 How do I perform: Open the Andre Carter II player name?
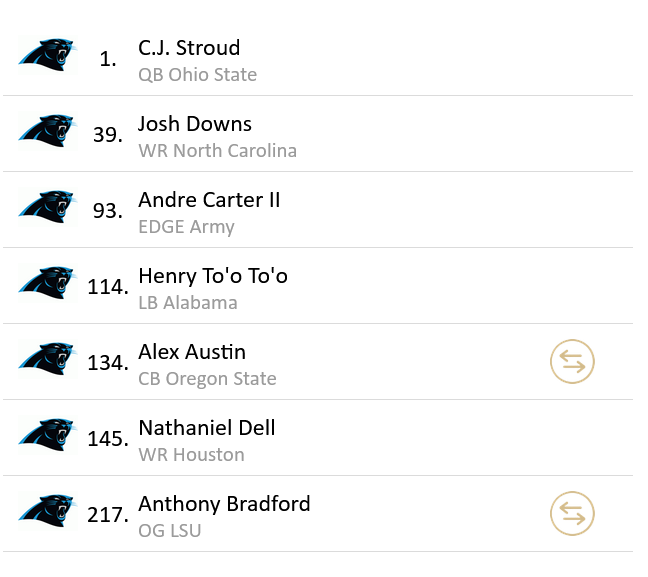(x=209, y=200)
